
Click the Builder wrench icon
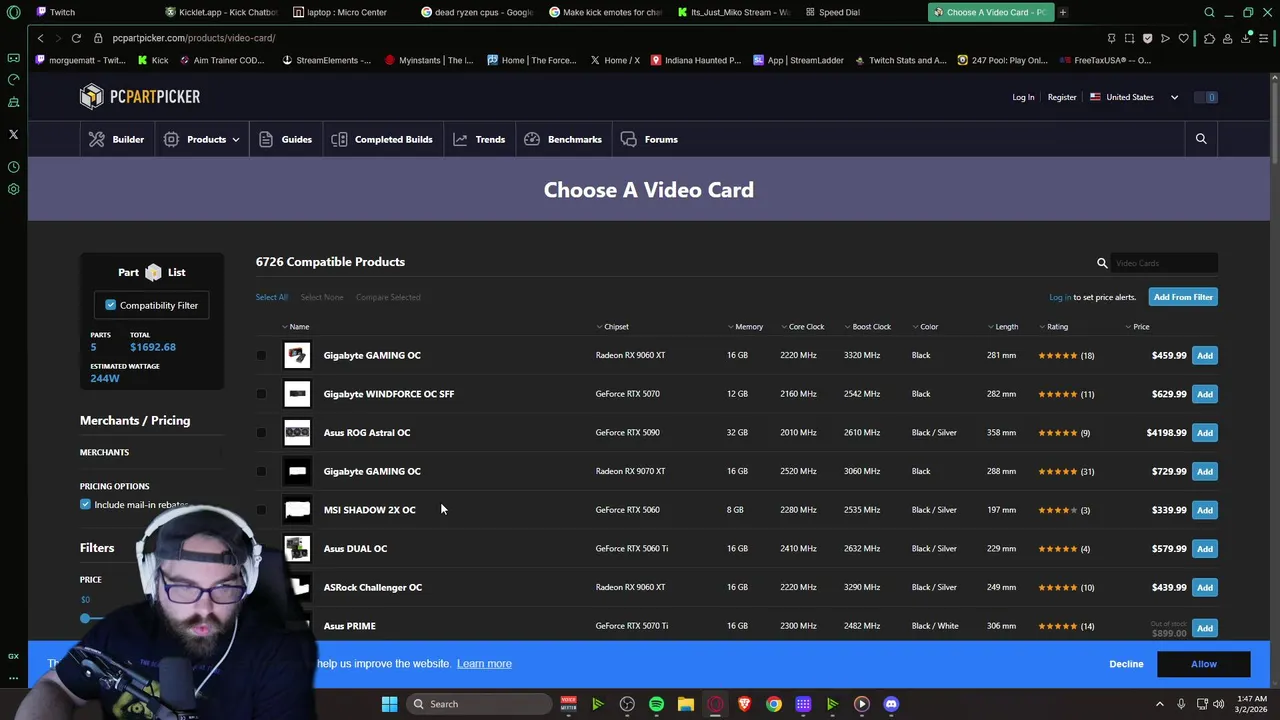(96, 139)
